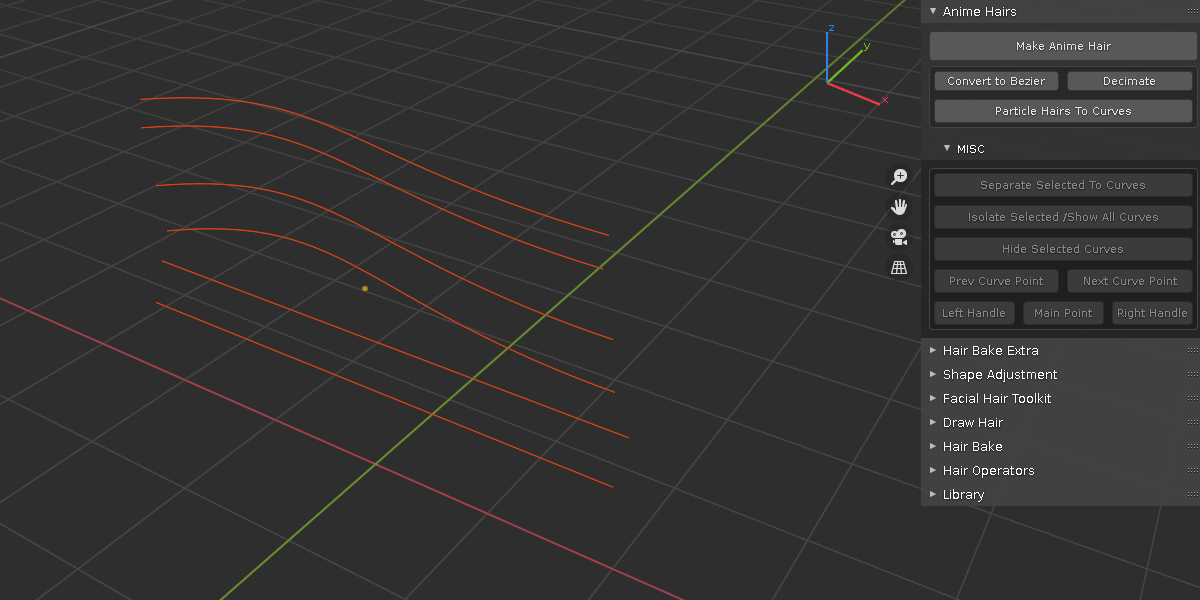This screenshot has width=1200, height=600.
Task: Select the orange origin point of curves
Action: click(365, 288)
